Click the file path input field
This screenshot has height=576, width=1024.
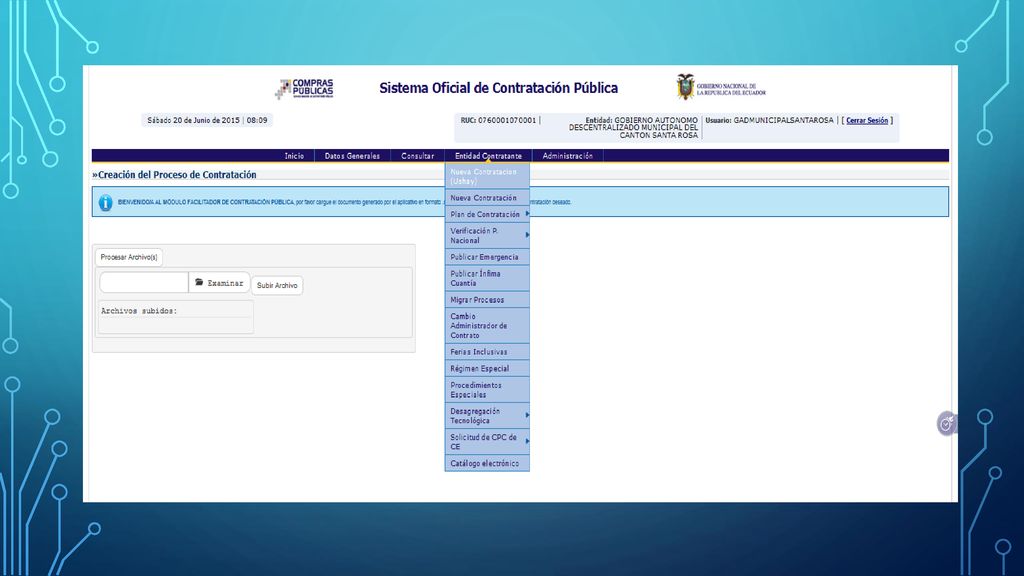(144, 283)
